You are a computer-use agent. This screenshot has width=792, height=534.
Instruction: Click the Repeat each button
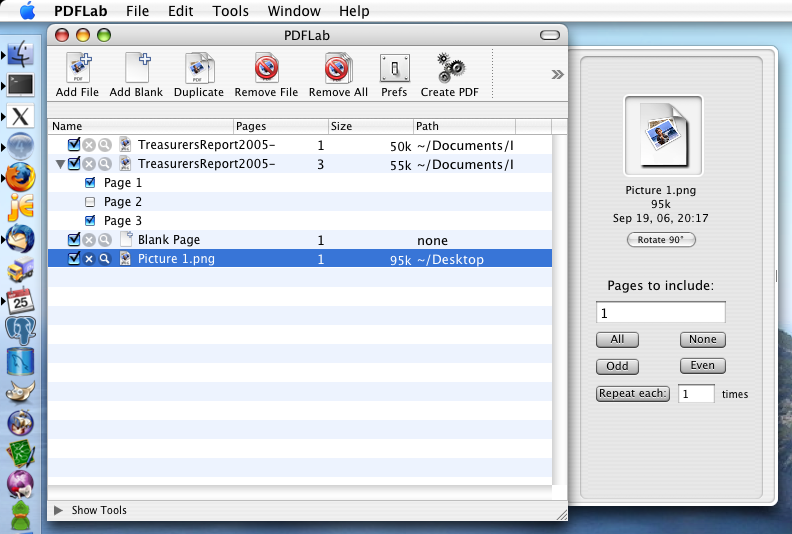tap(633, 394)
